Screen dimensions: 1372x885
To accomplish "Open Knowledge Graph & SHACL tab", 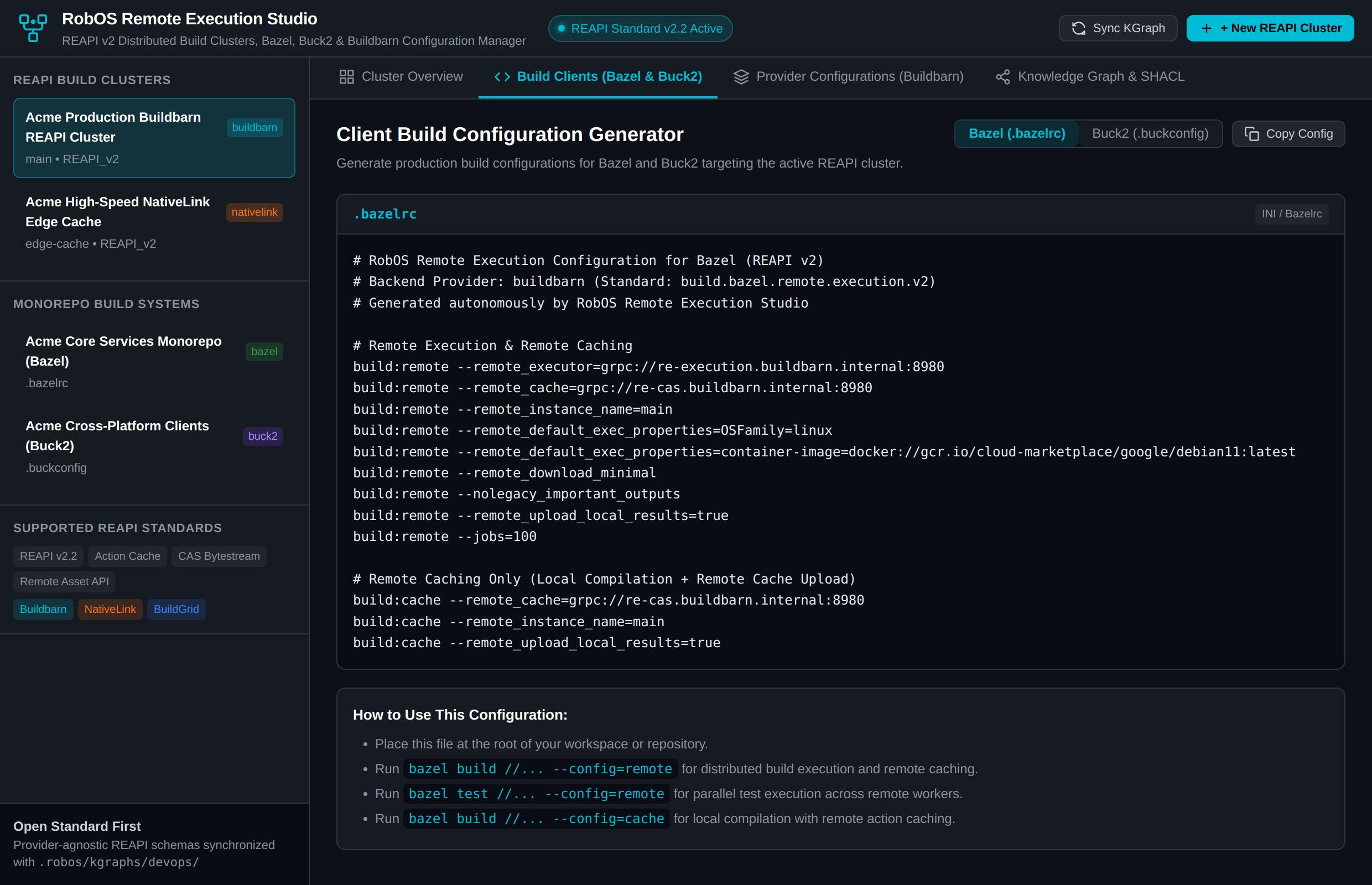I will click(x=1090, y=76).
